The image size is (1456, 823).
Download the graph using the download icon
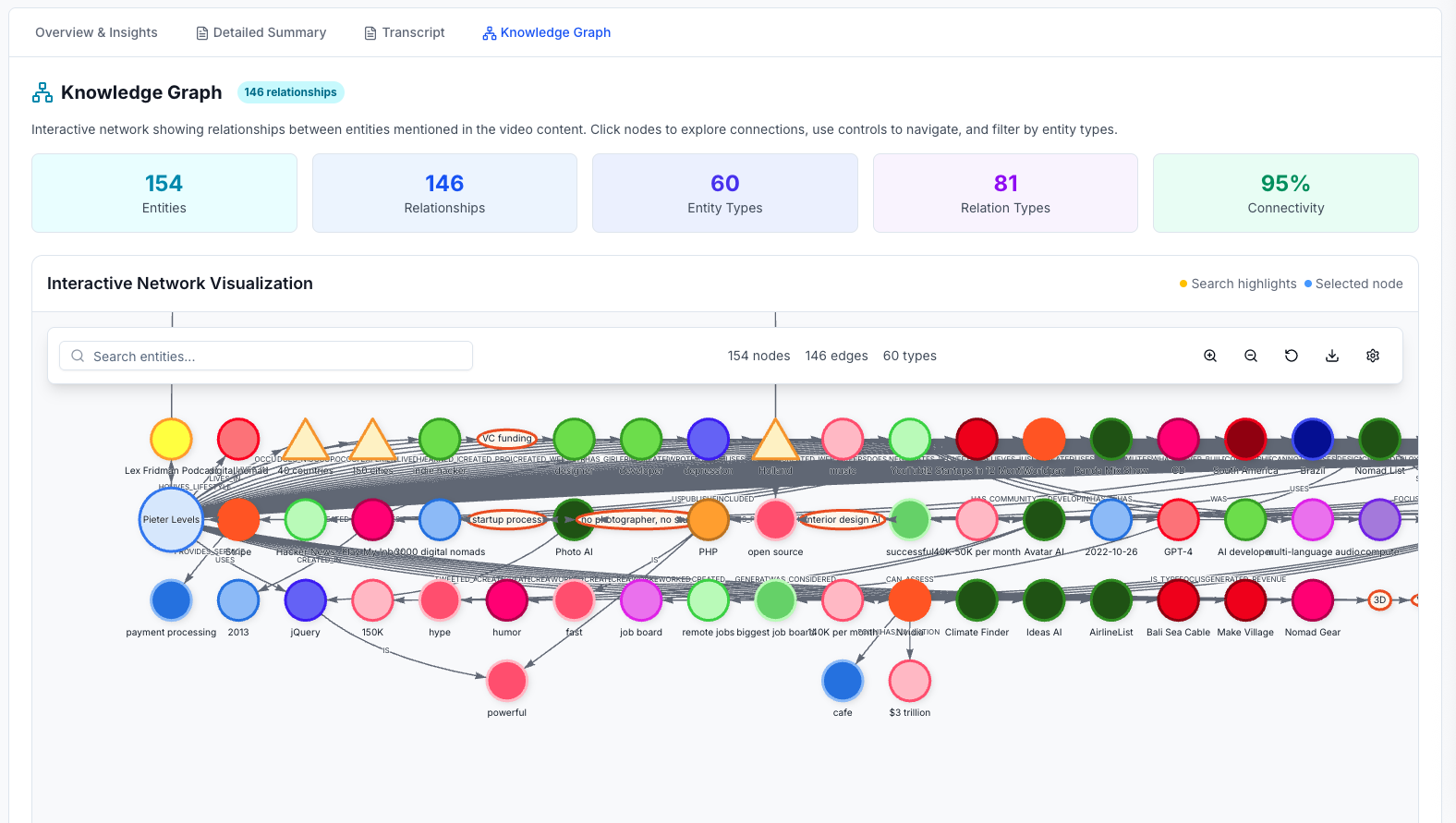(x=1332, y=356)
